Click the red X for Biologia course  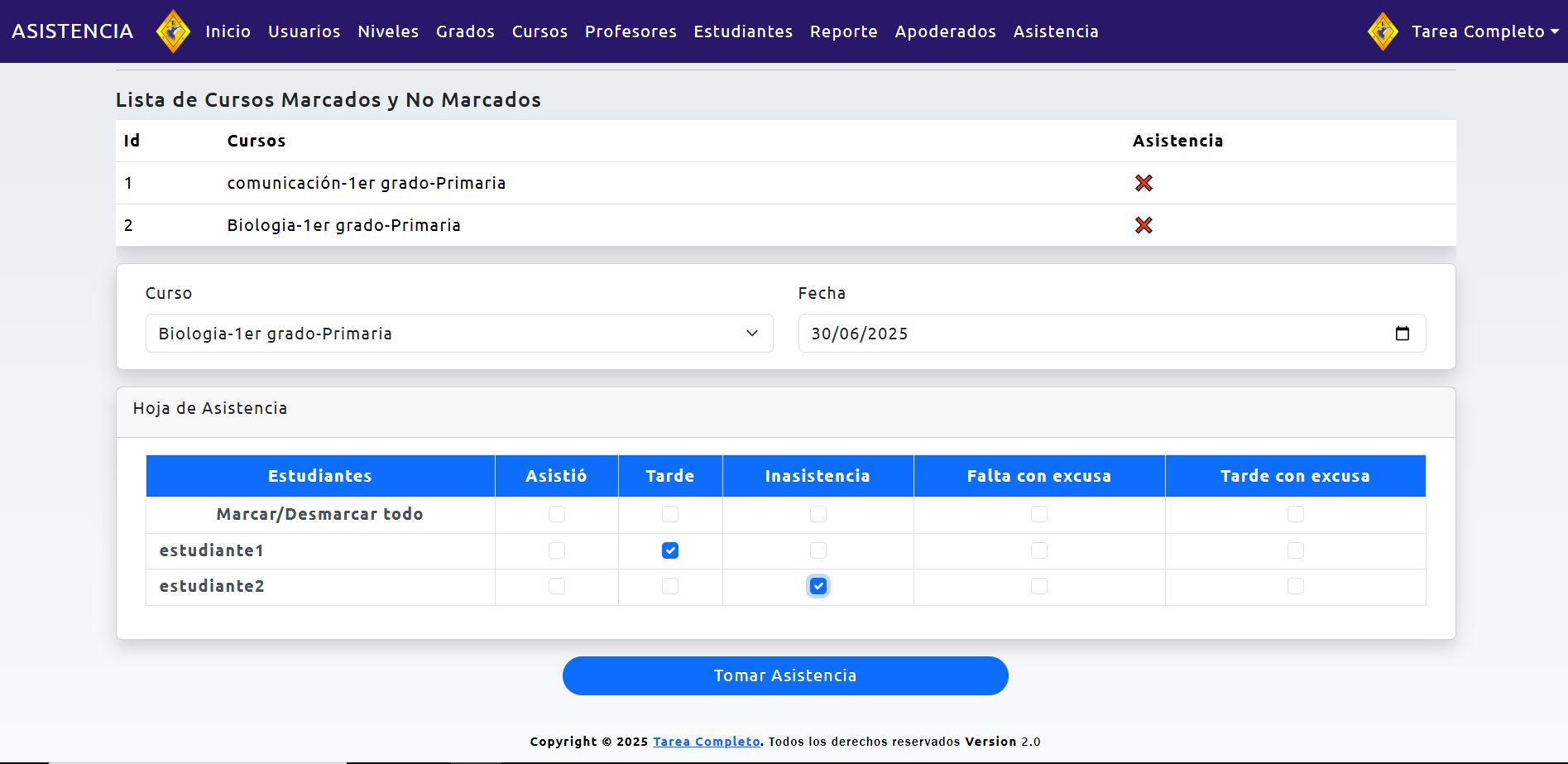tap(1144, 225)
